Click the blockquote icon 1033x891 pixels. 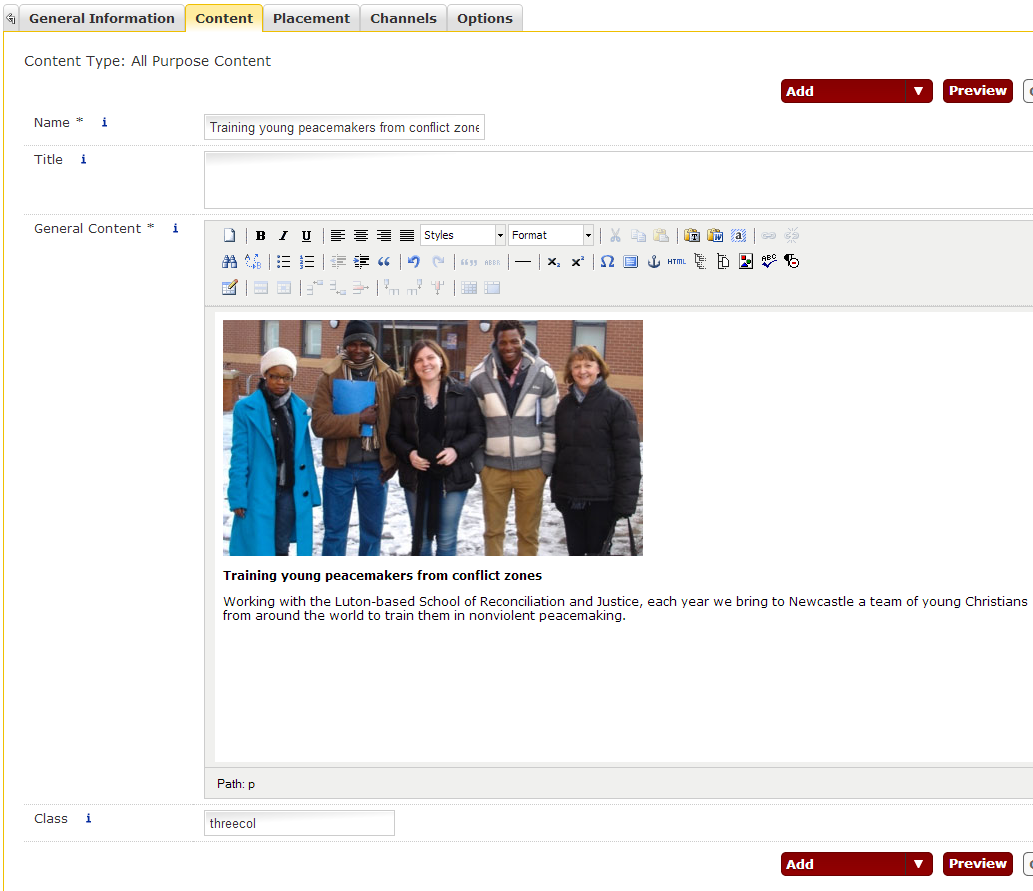pos(384,262)
